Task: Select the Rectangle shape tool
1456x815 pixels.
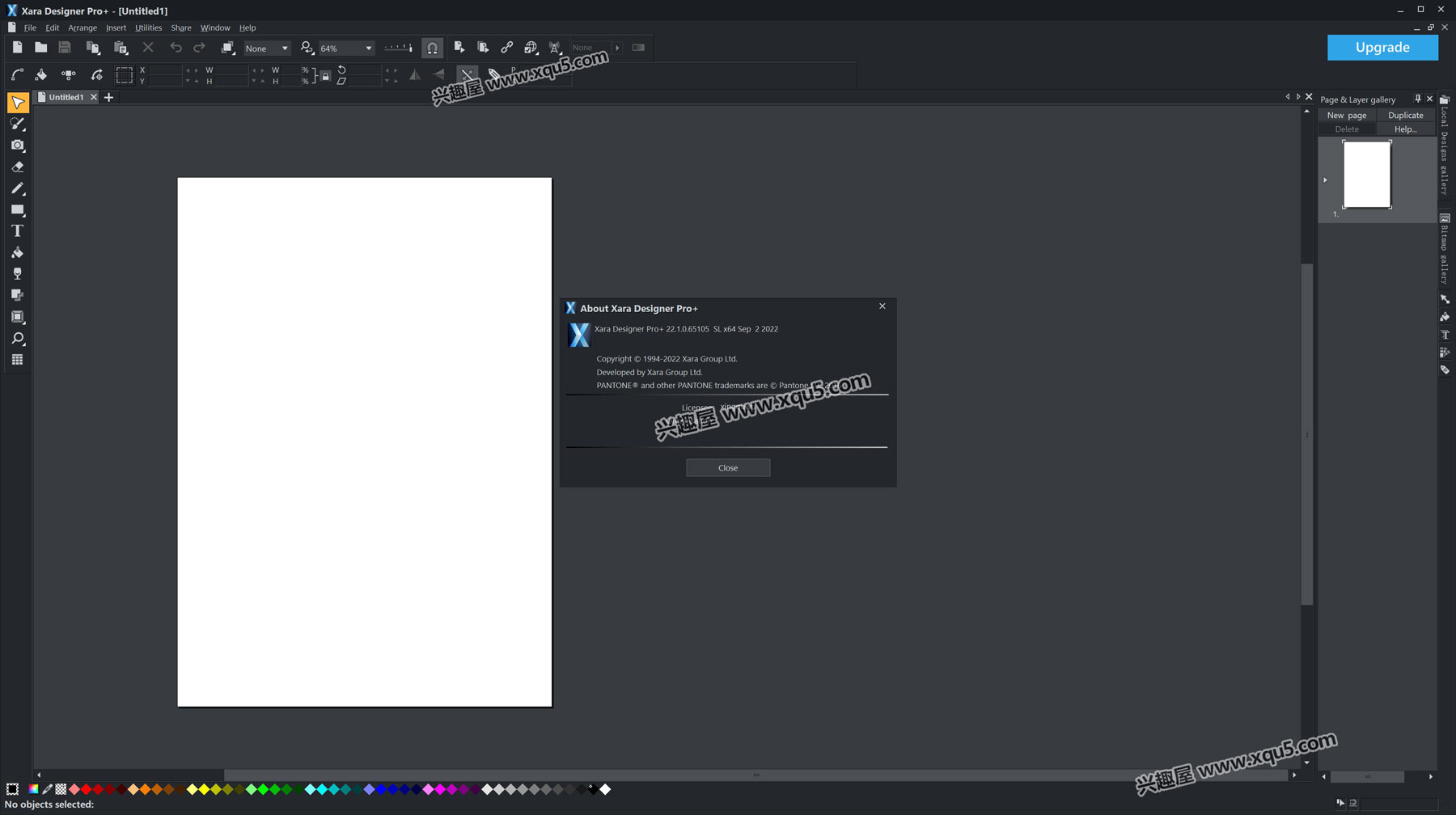Action: [x=18, y=209]
